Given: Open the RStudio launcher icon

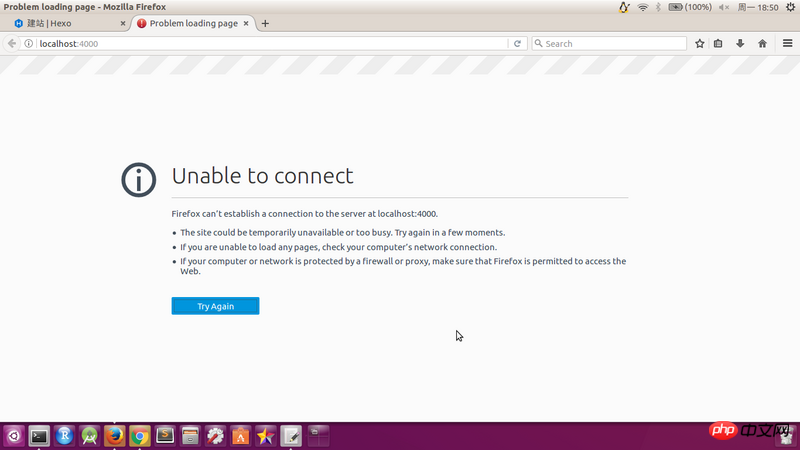Looking at the screenshot, I should pos(64,436).
